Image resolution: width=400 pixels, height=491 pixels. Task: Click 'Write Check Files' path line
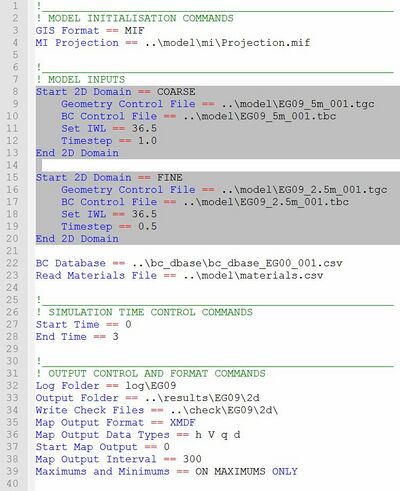(x=157, y=410)
